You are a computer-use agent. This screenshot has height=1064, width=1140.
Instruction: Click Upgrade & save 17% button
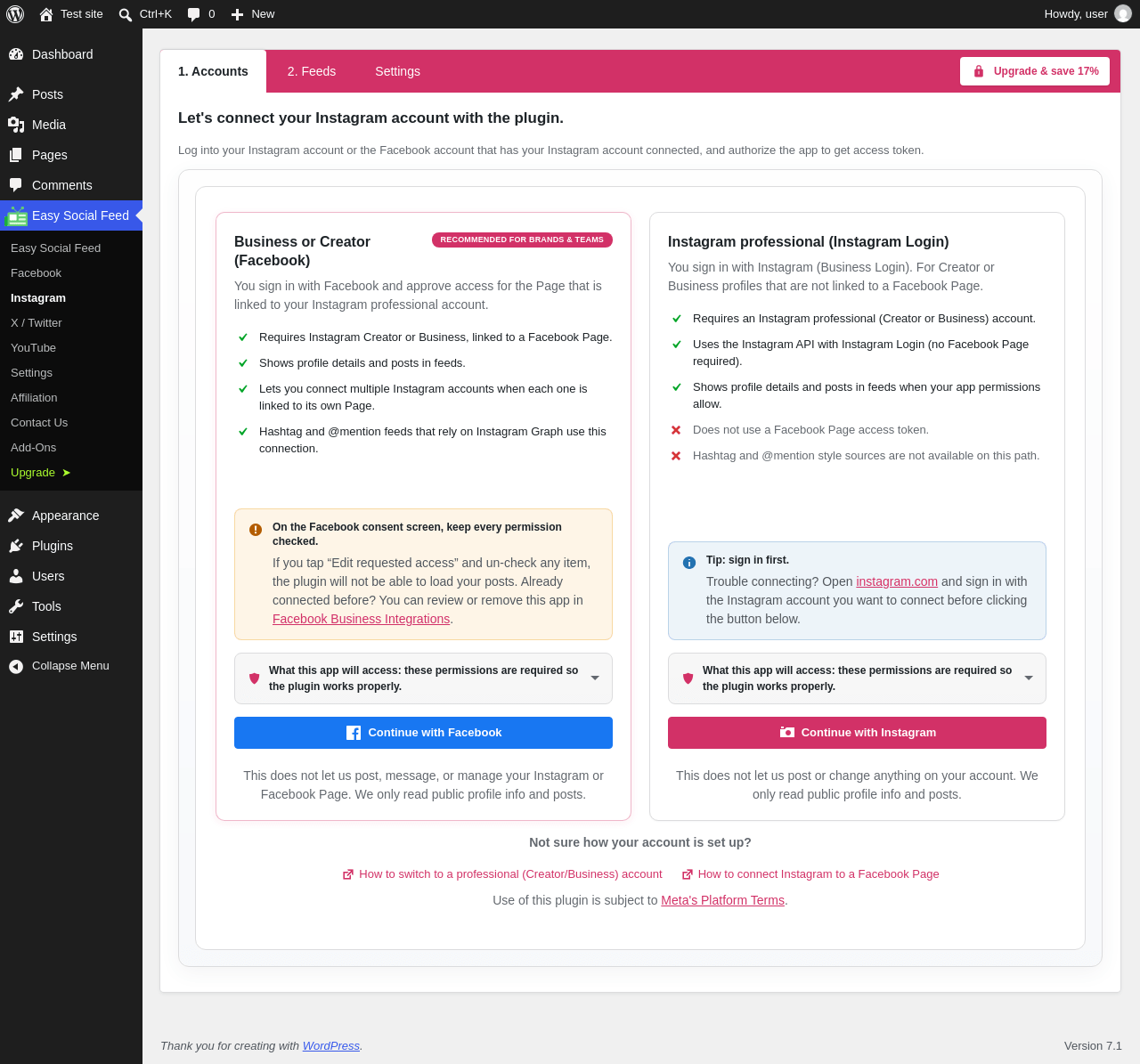[1035, 71]
